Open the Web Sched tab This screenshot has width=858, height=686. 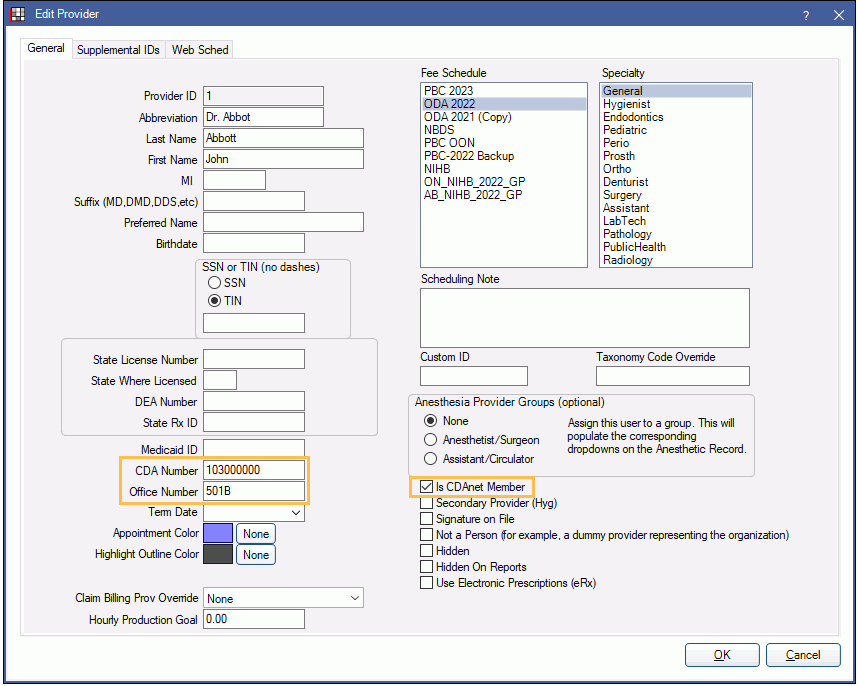(199, 48)
